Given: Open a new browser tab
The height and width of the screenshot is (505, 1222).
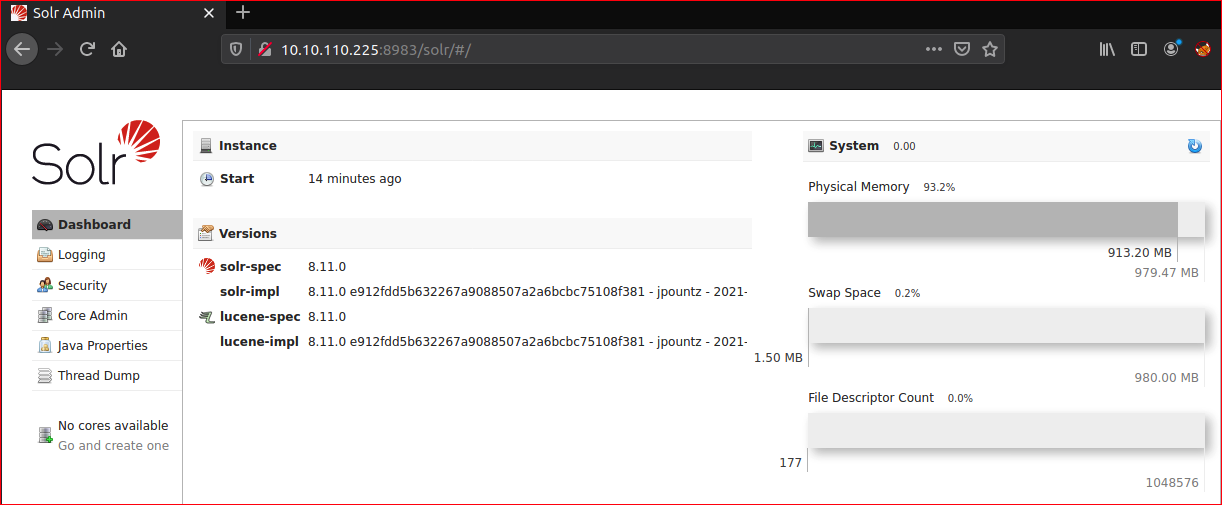Looking at the screenshot, I should pyautogui.click(x=243, y=13).
